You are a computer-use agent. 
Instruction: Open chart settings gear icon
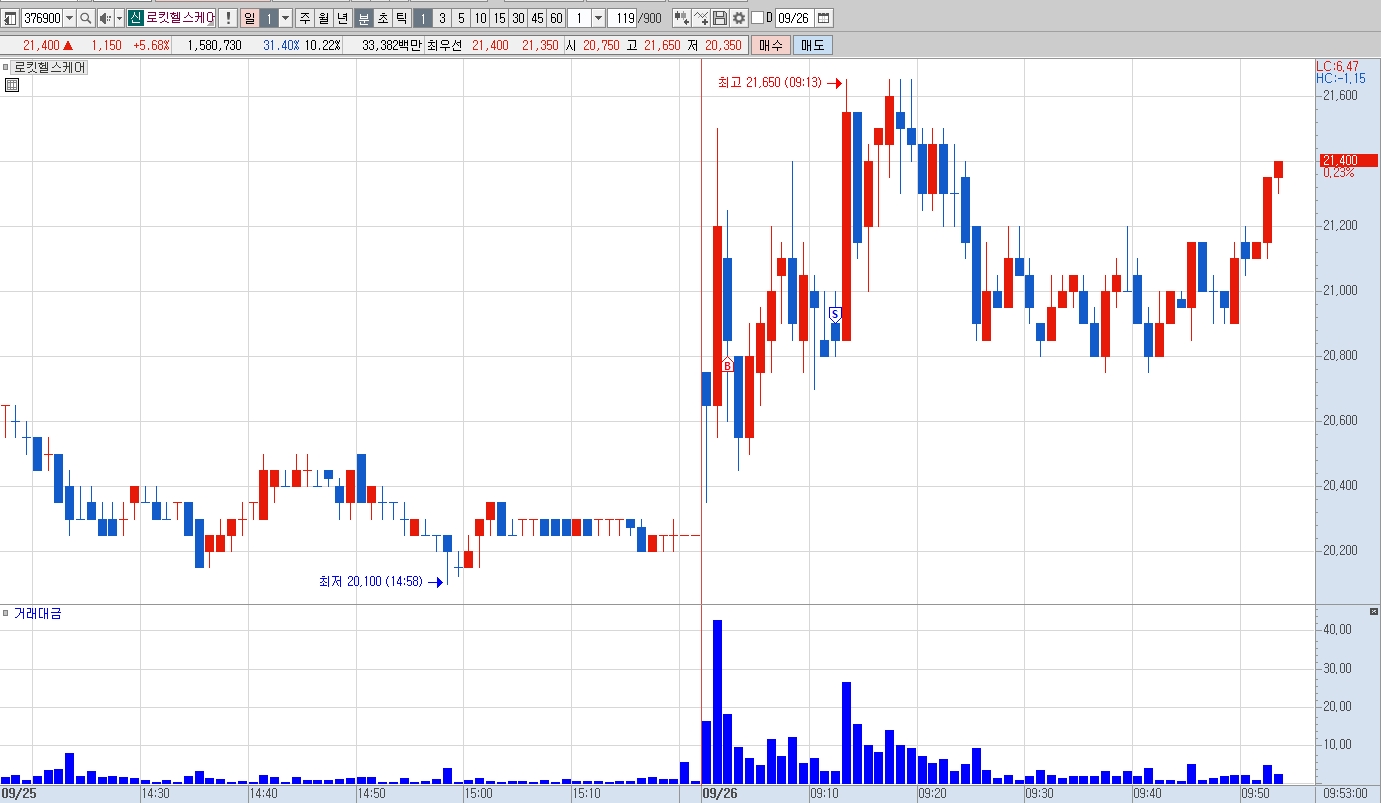pos(739,18)
